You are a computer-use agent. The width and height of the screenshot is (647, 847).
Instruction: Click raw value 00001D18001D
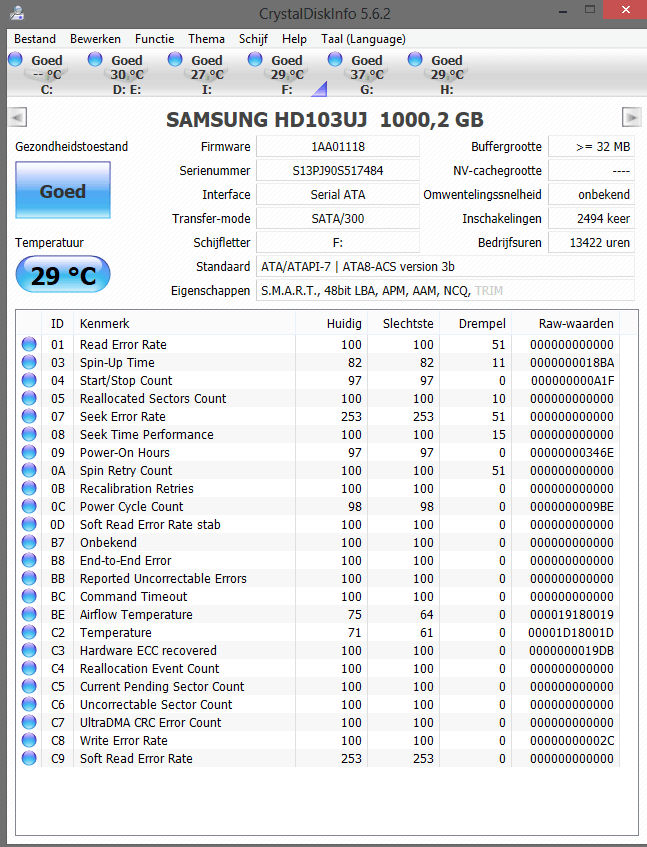pos(571,633)
